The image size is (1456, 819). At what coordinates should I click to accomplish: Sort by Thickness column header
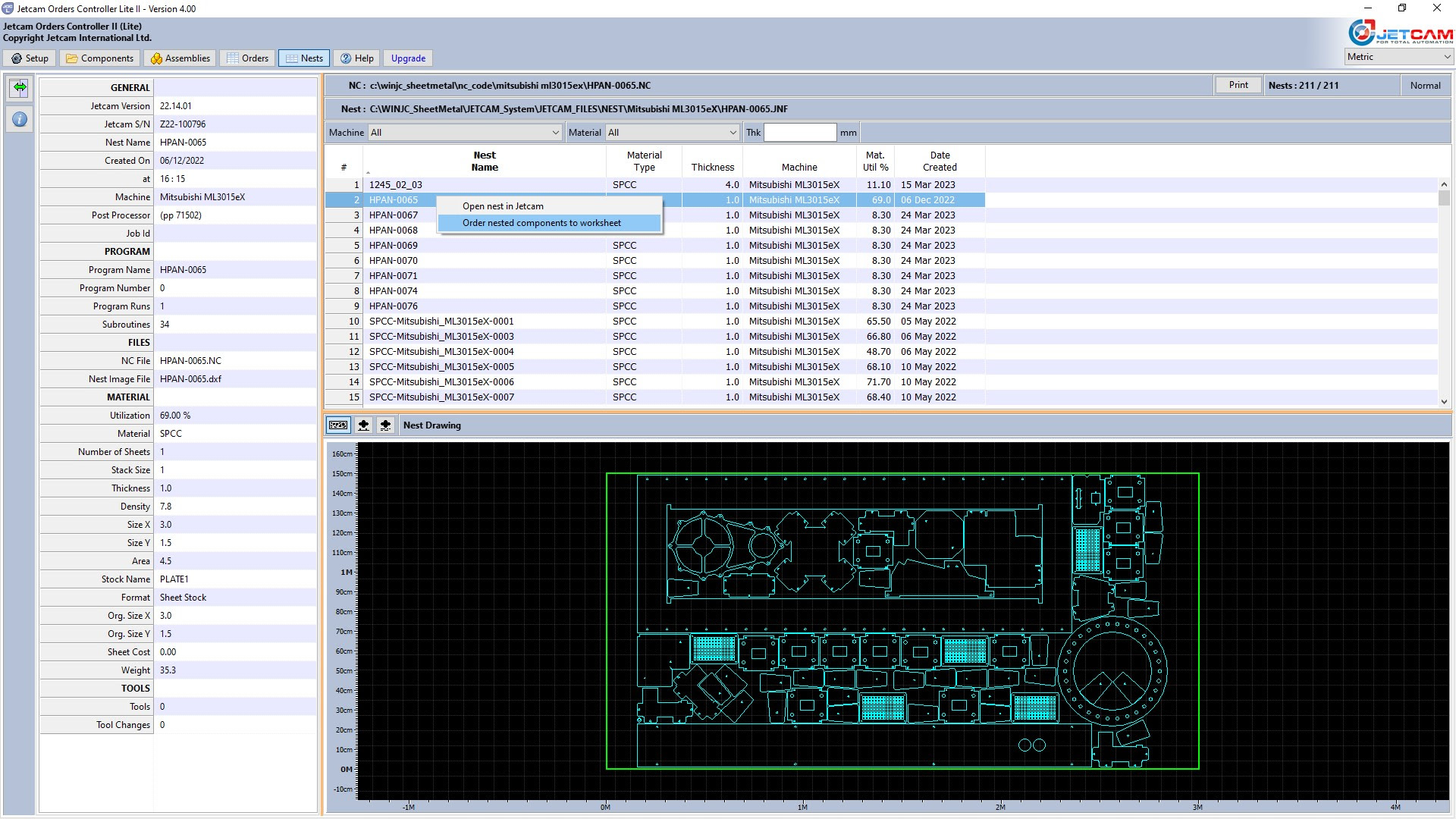coord(712,162)
